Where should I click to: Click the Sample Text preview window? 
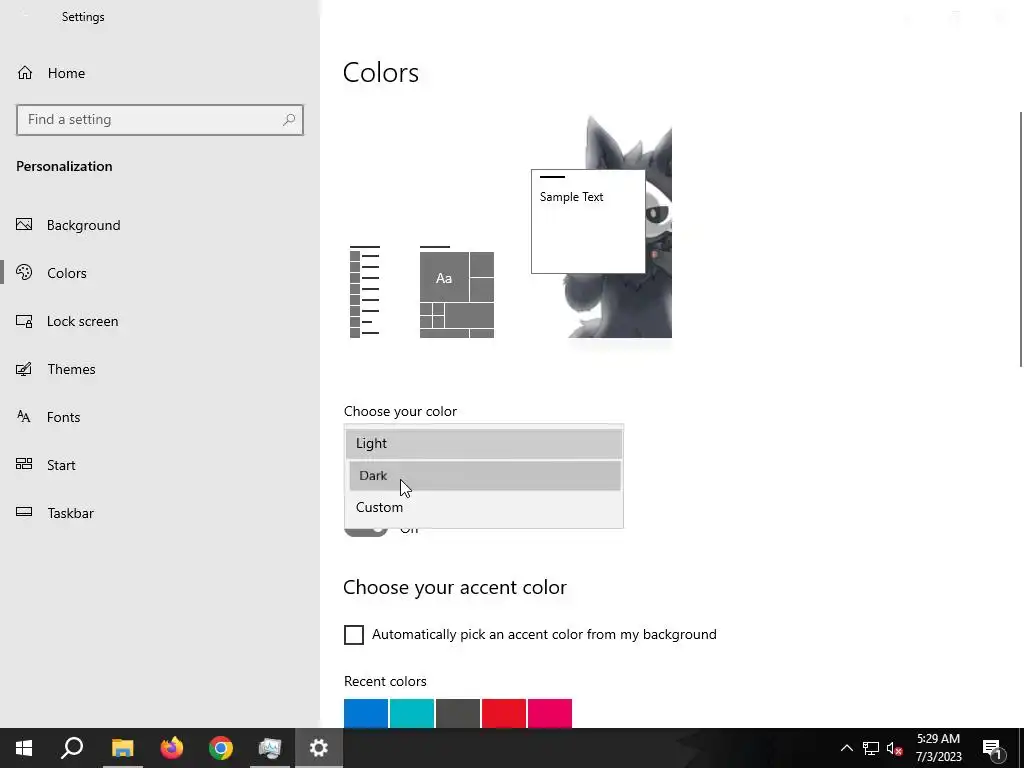click(588, 221)
